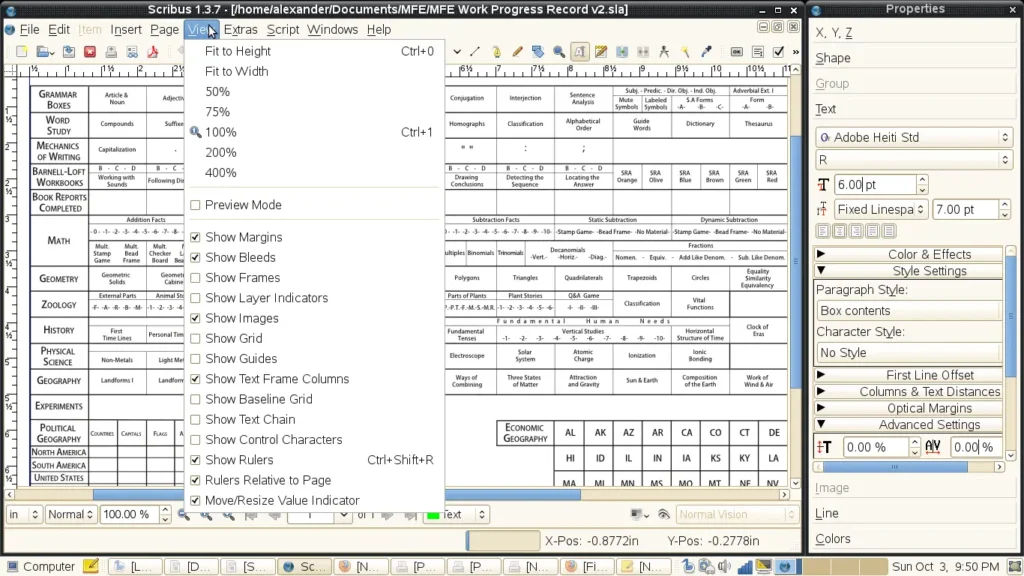Toggle the Preview Mode checkbox
Screen dimensions: 1024x576
coord(195,205)
